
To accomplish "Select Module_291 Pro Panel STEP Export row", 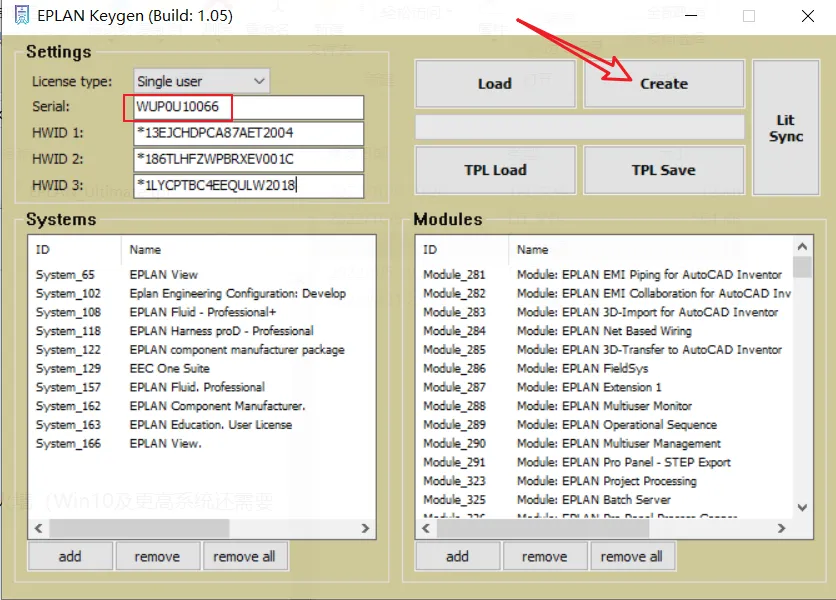I will [x=605, y=462].
